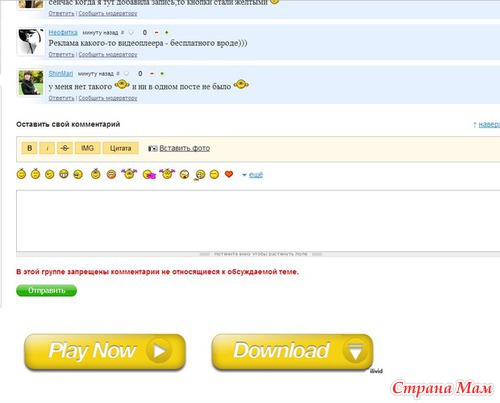Viewport: 500px width, 403px height.
Task: Grab the comment box resize handle
Action: click(x=261, y=254)
